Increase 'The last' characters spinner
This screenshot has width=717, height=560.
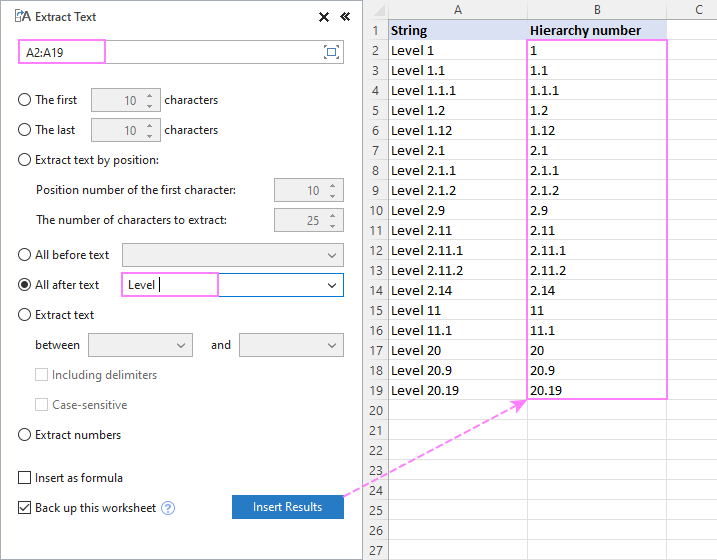pos(150,125)
